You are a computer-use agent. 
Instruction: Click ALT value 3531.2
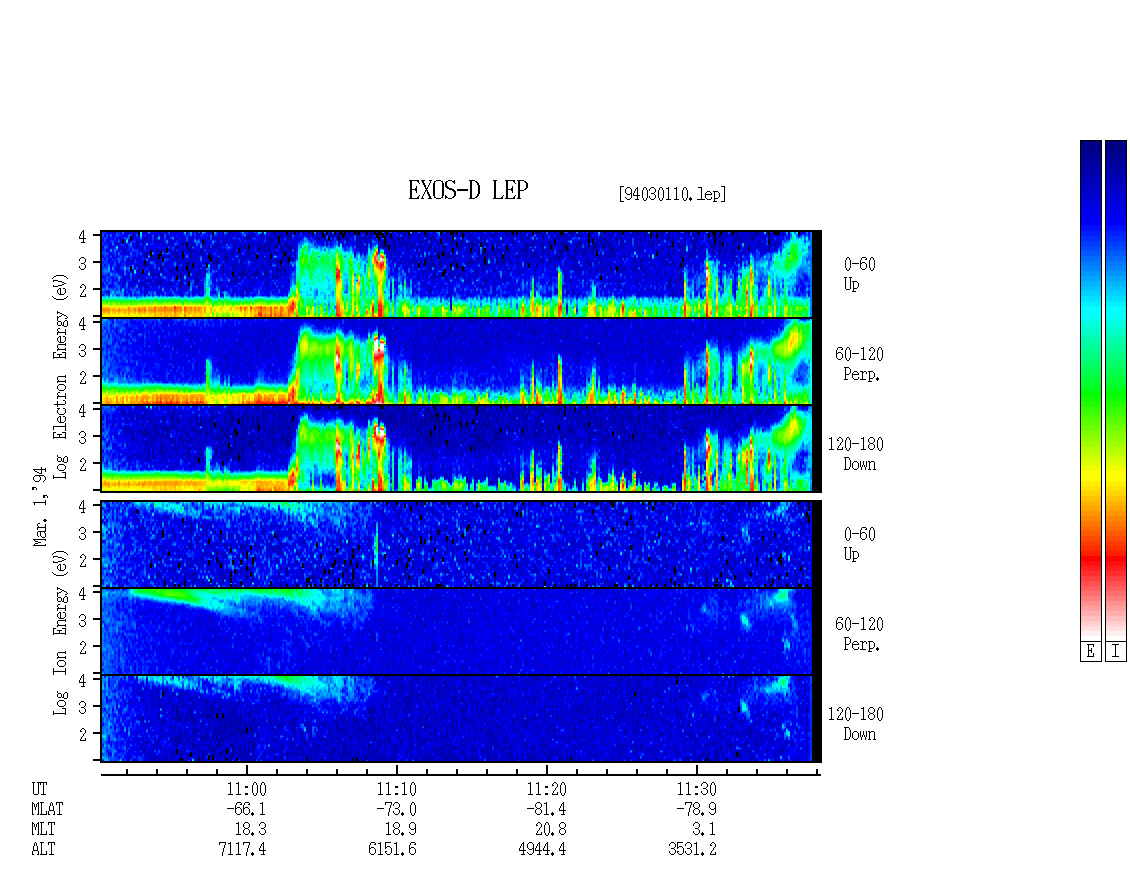pyautogui.click(x=692, y=849)
